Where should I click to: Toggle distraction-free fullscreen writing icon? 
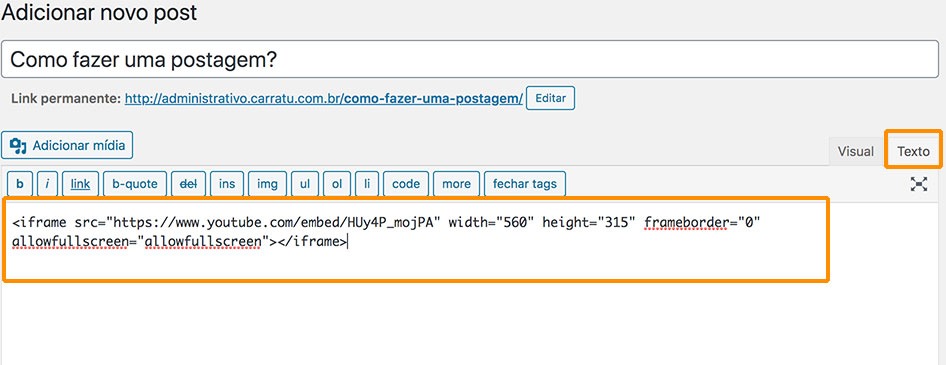pyautogui.click(x=919, y=184)
